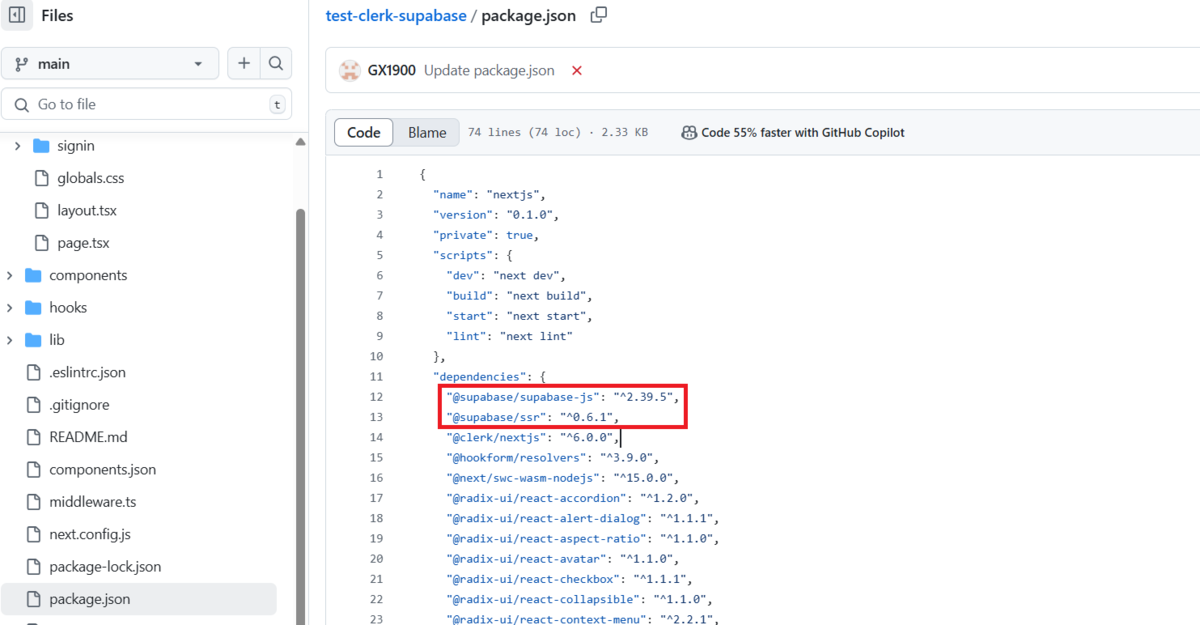Click the "@next/swc-wasm-nodejs" dependency text
Image resolution: width=1200 pixels, height=625 pixels.
522,478
